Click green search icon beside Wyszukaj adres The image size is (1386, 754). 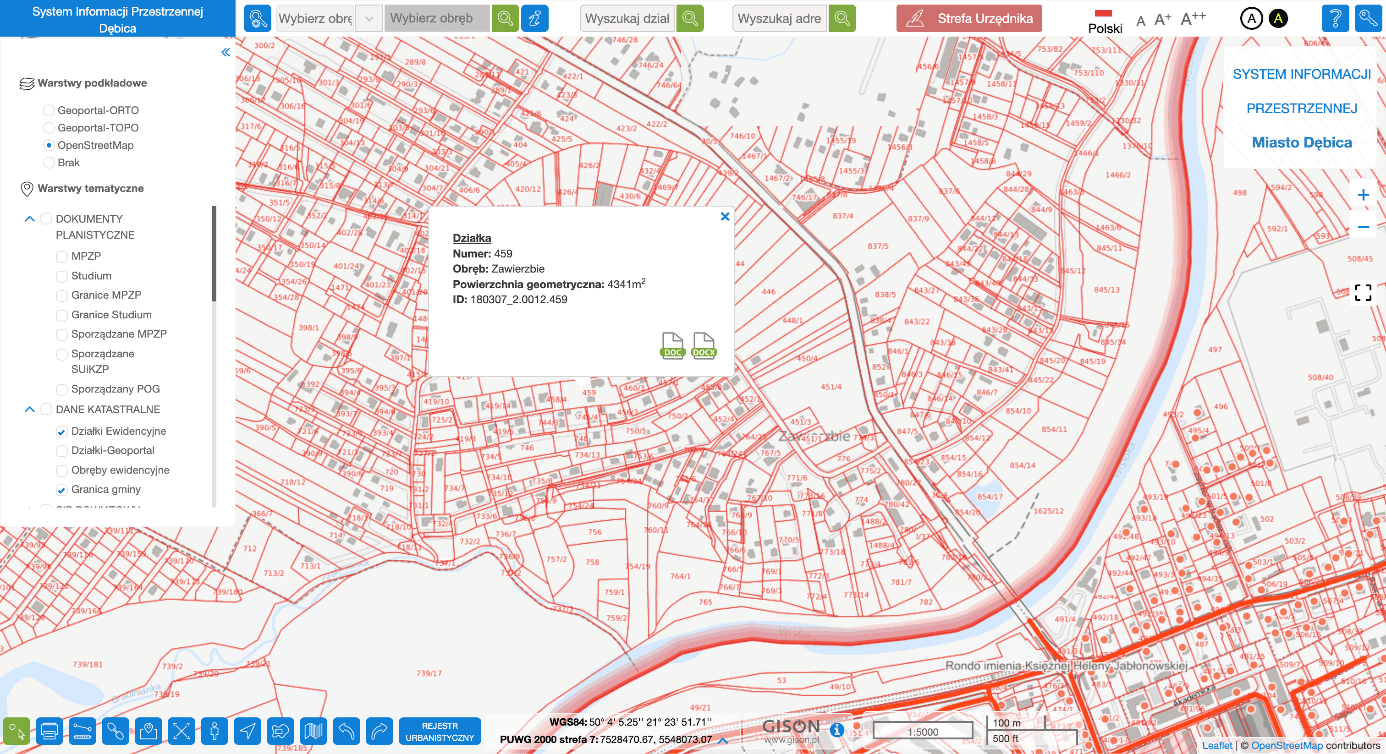click(843, 18)
